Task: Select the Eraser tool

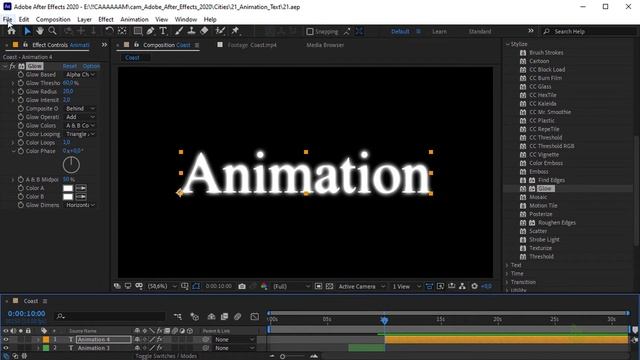Action: (204, 31)
